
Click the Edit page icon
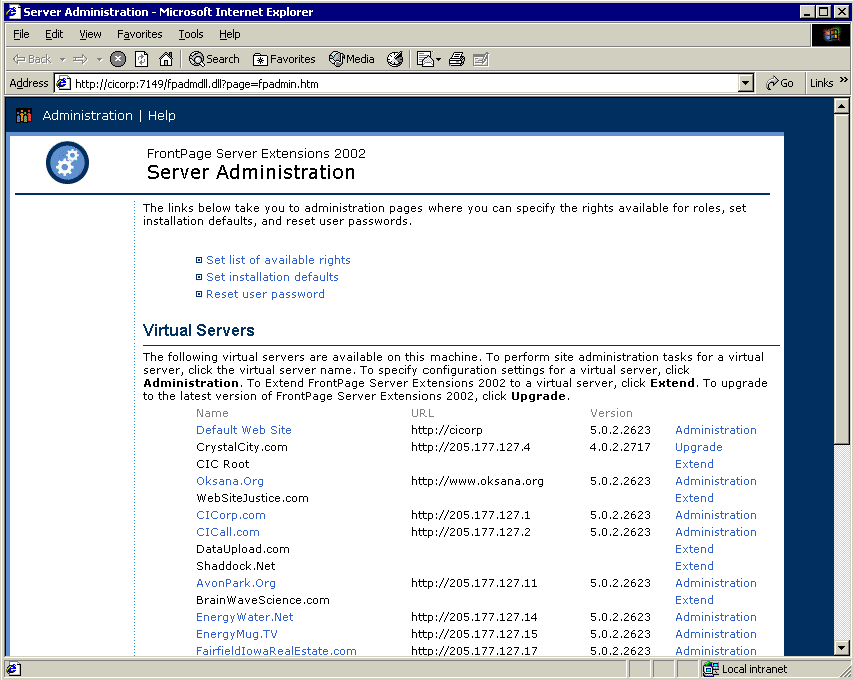click(481, 59)
